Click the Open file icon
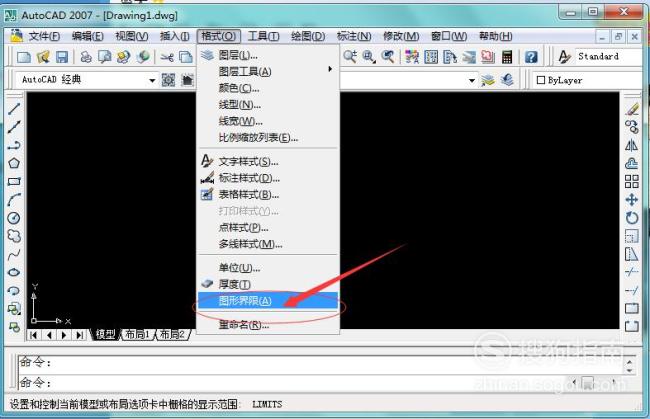This screenshot has height=419, width=650. point(43,57)
